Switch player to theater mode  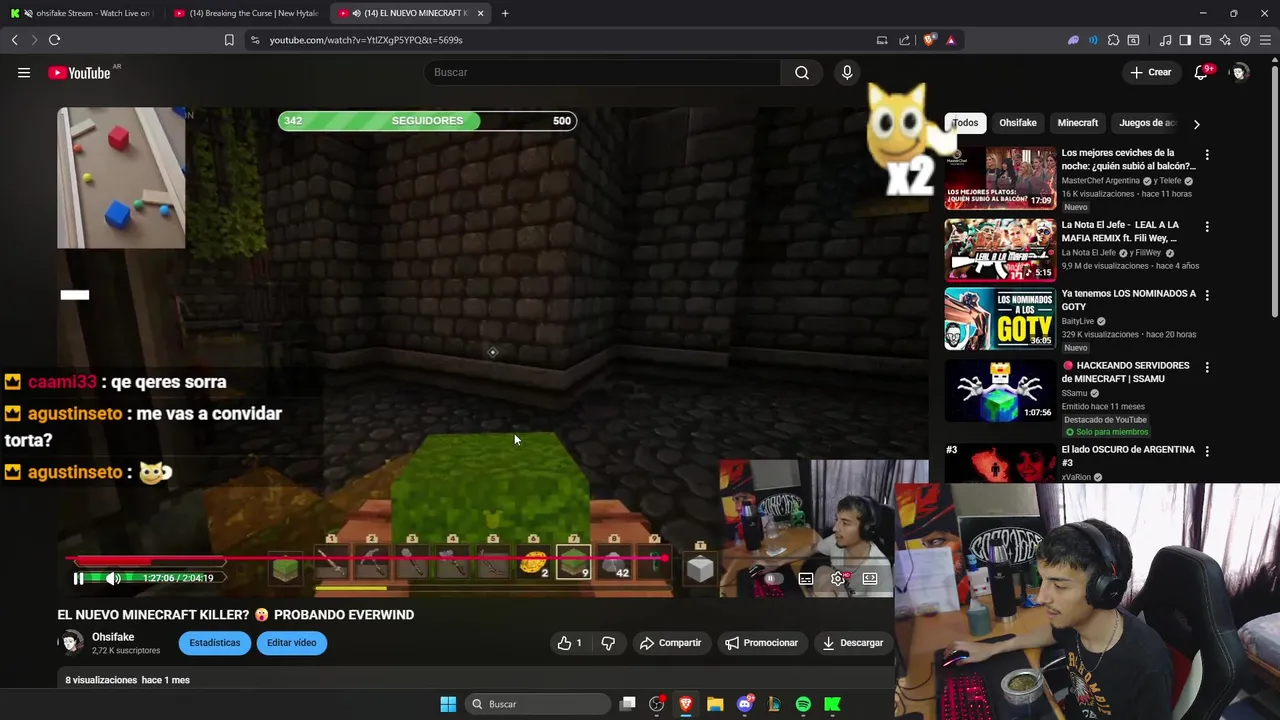click(x=870, y=578)
